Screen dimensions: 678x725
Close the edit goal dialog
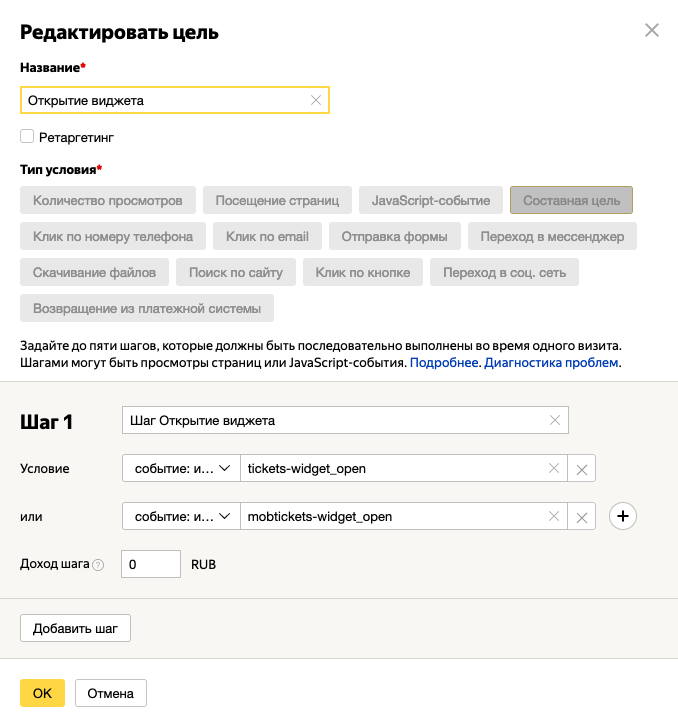[x=652, y=30]
